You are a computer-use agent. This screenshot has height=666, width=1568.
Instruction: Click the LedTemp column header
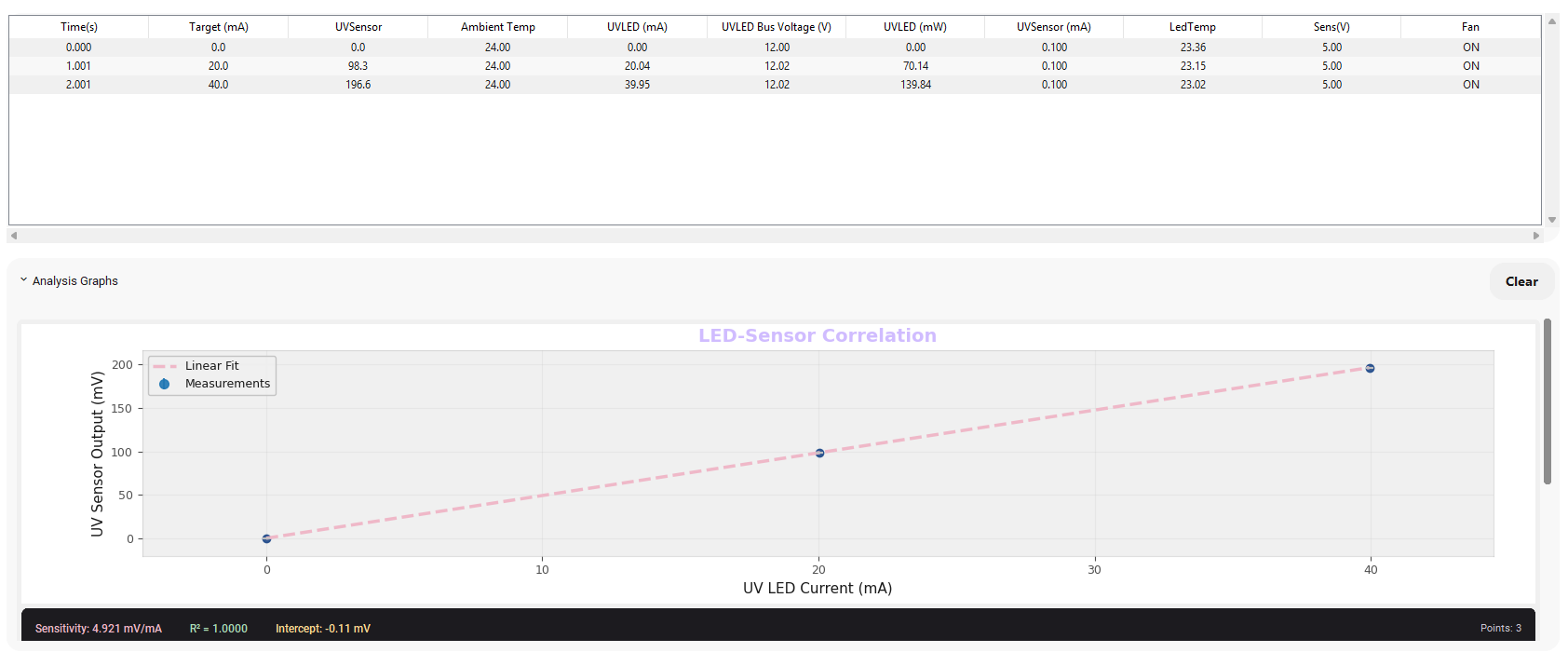1193,27
